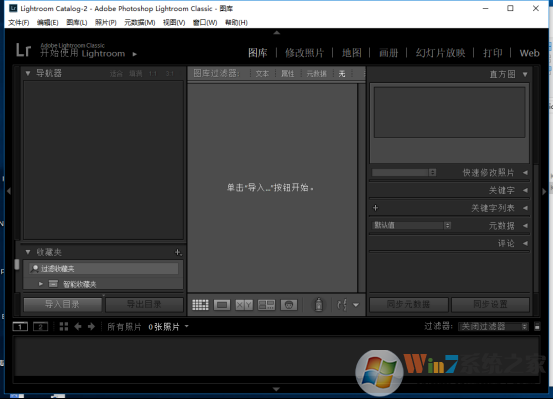Switch to the 地图 module
The height and width of the screenshot is (399, 553).
coord(352,53)
